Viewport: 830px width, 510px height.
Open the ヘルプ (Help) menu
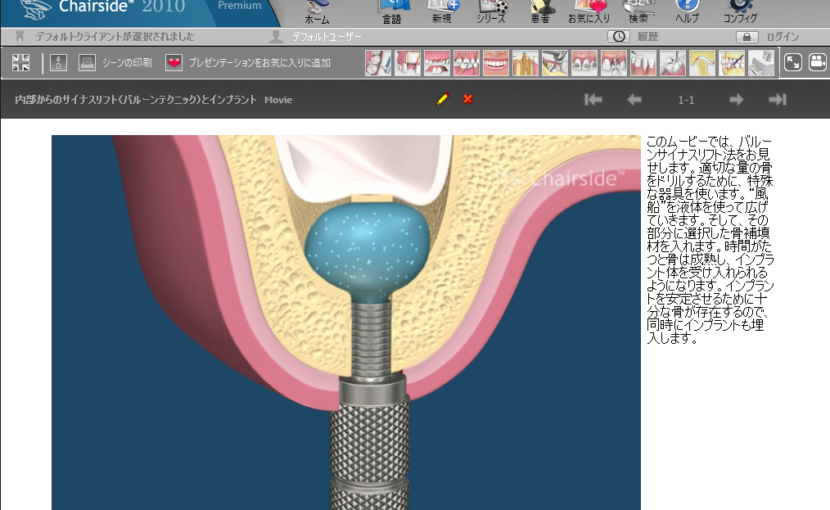click(687, 11)
